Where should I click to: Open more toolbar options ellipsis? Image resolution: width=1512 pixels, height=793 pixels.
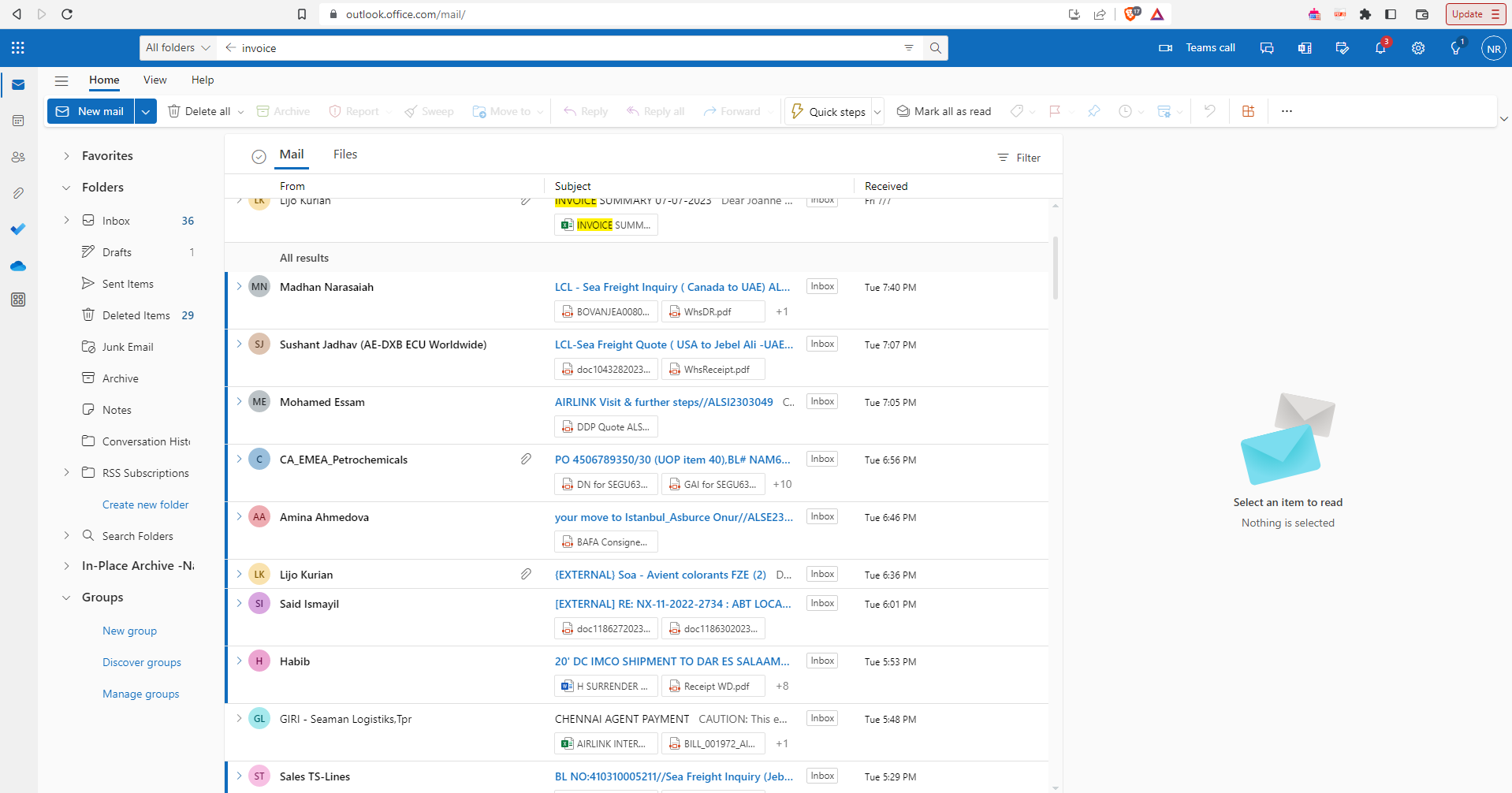1287,111
